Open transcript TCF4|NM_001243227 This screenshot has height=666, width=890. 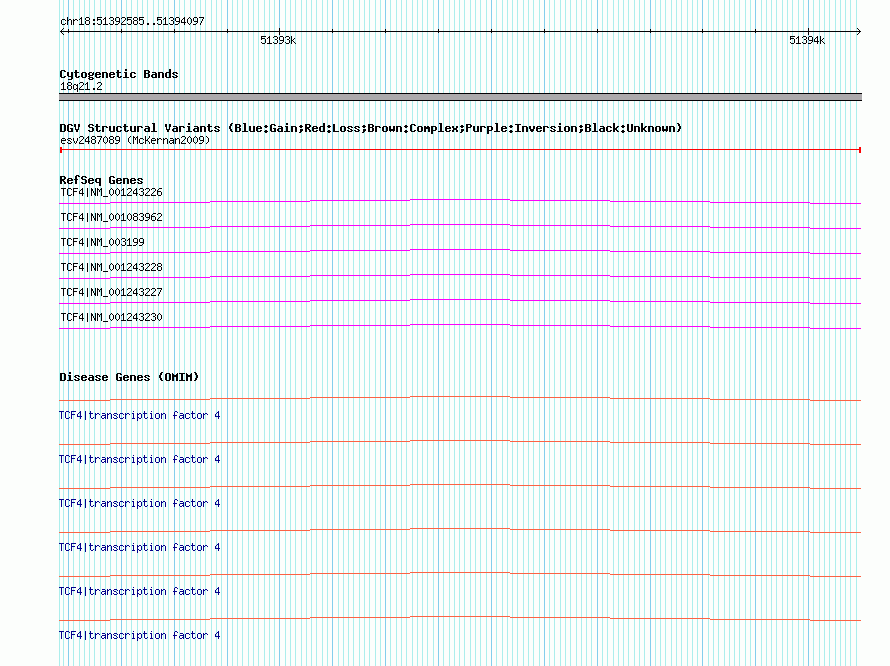[x=111, y=292]
